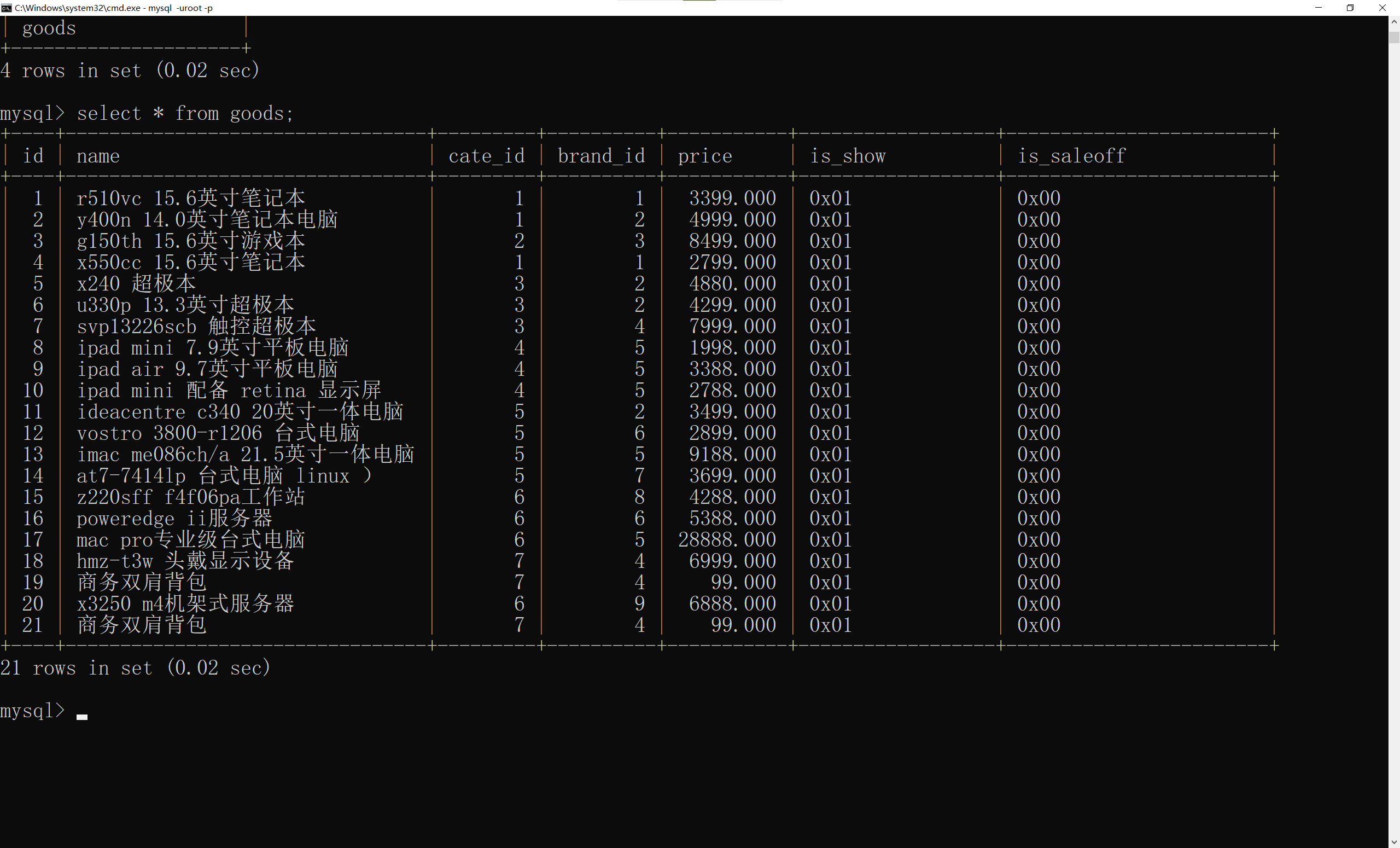Click the vertical scrollbar thumb
Image resolution: width=1400 pixels, height=848 pixels.
point(1394,38)
